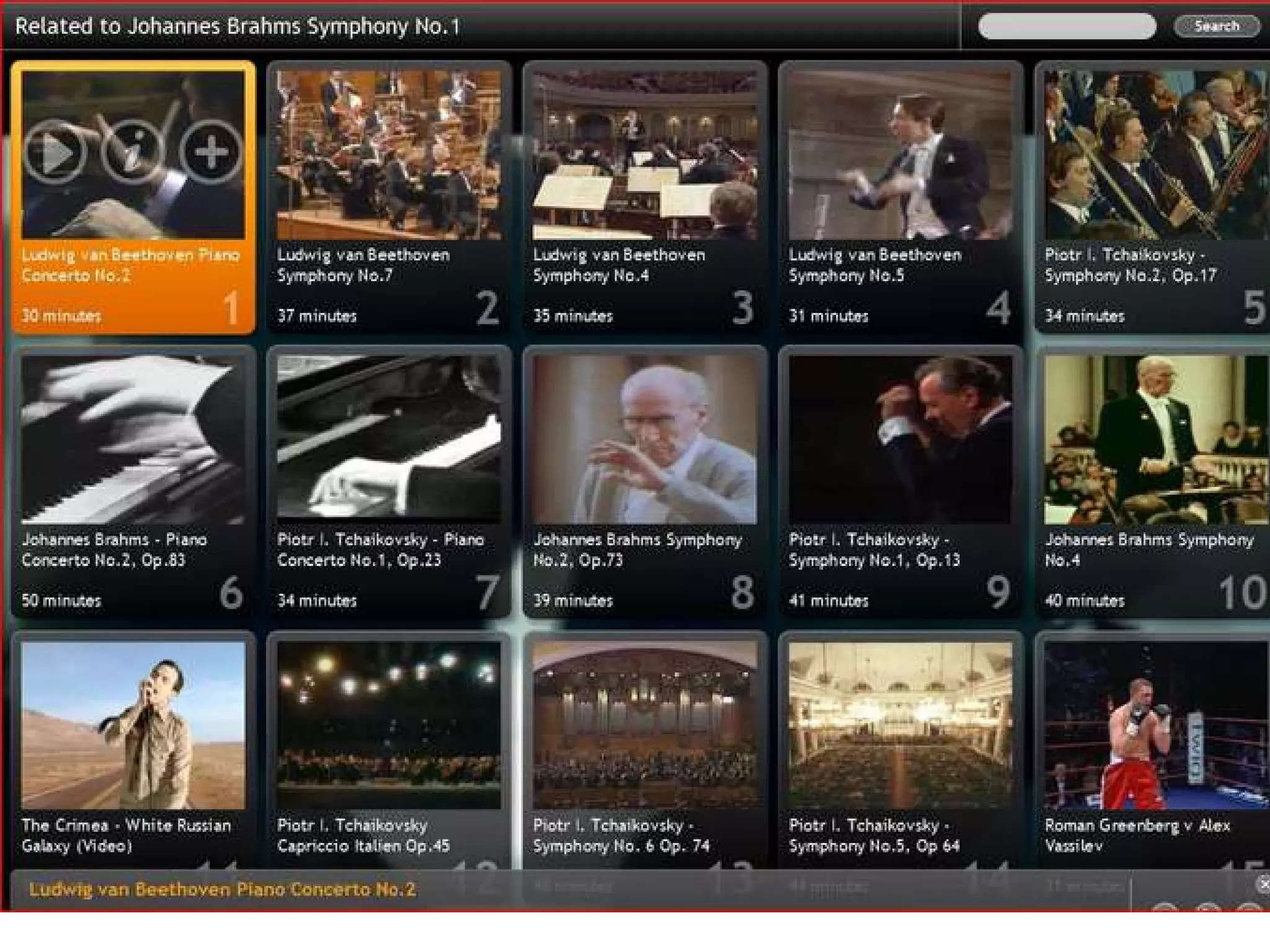The height and width of the screenshot is (952, 1270).
Task: Open Roman Greenberg v Alex Vassilev video
Action: (x=1156, y=725)
